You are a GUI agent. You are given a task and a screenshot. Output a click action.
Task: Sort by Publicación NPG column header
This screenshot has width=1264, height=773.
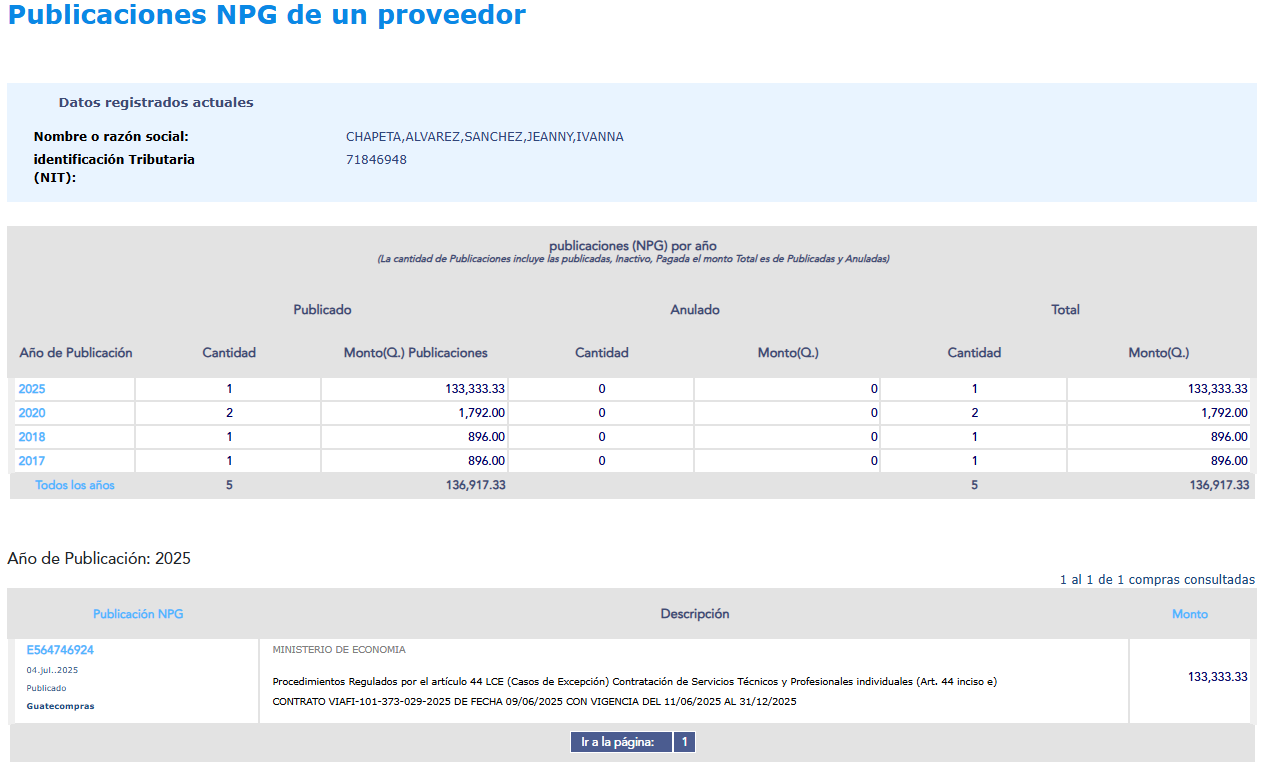point(138,614)
